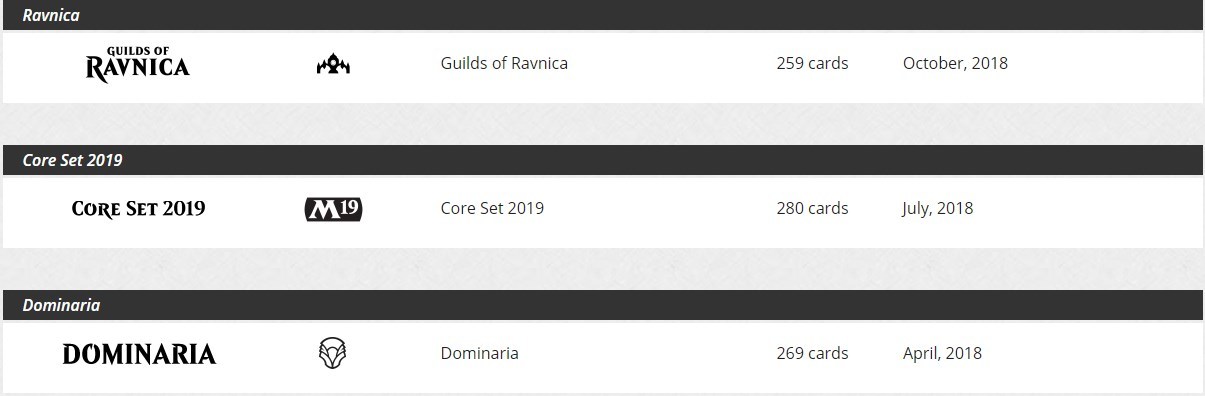This screenshot has width=1205, height=396.
Task: Click the July, 2018 release date
Action: pos(937,208)
